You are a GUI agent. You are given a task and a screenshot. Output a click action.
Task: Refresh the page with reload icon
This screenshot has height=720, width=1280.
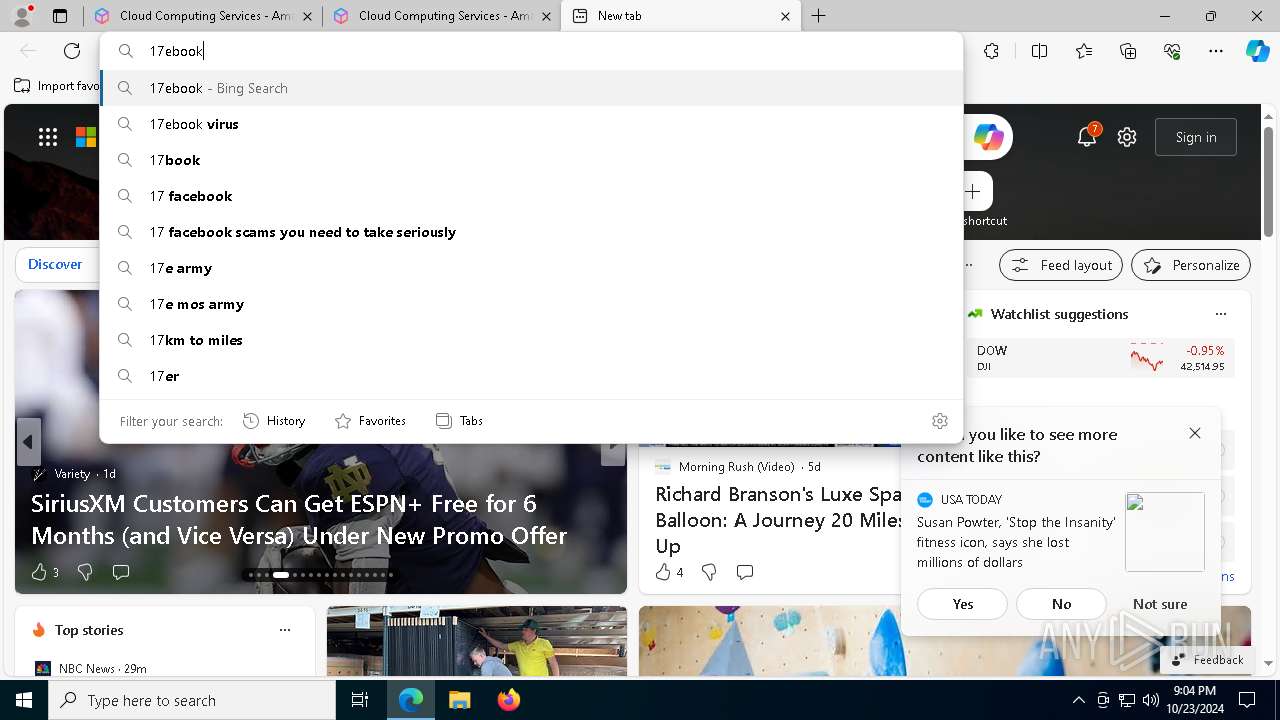coord(72,51)
